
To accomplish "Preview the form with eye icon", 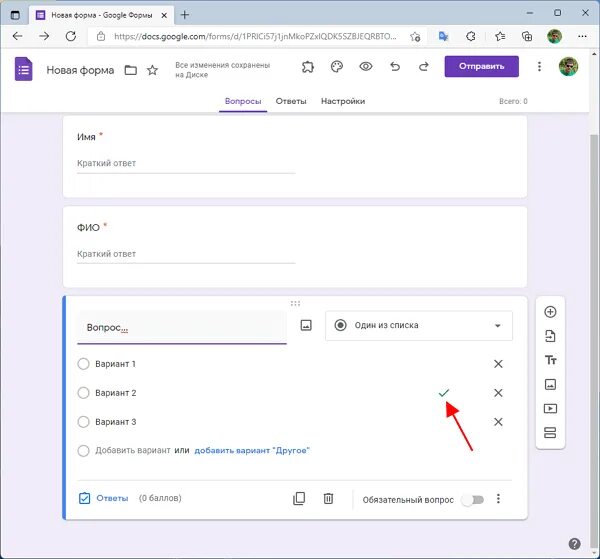I will point(366,67).
